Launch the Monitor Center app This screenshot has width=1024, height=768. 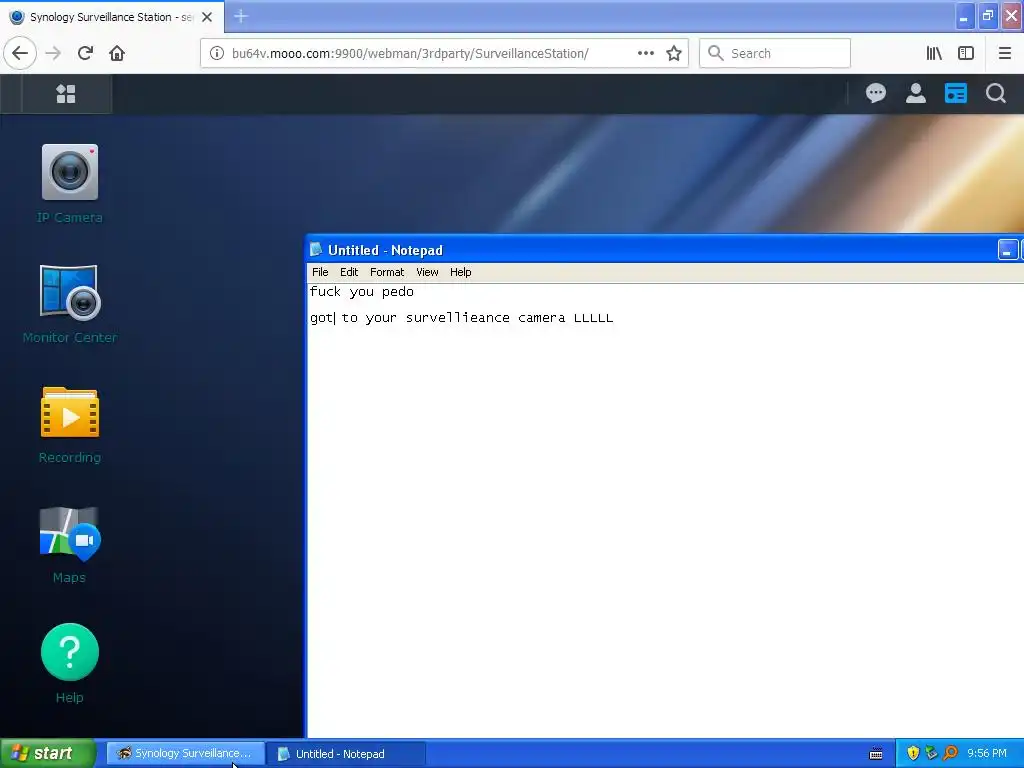tap(70, 293)
